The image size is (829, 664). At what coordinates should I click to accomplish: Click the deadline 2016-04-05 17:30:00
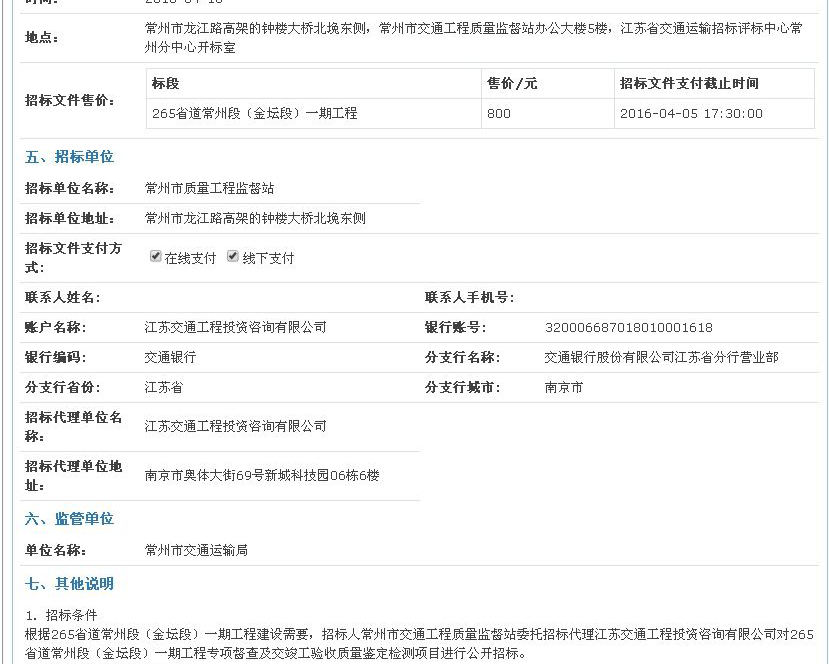point(691,114)
